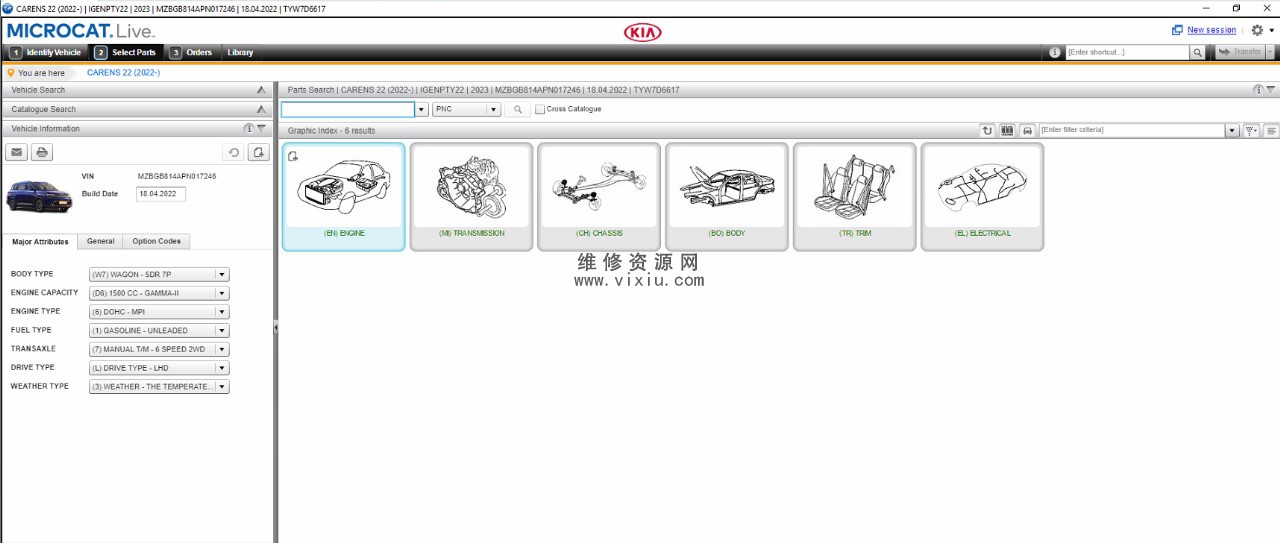Show info for the Vehicle Information panel
1280x543 pixels.
tap(249, 129)
